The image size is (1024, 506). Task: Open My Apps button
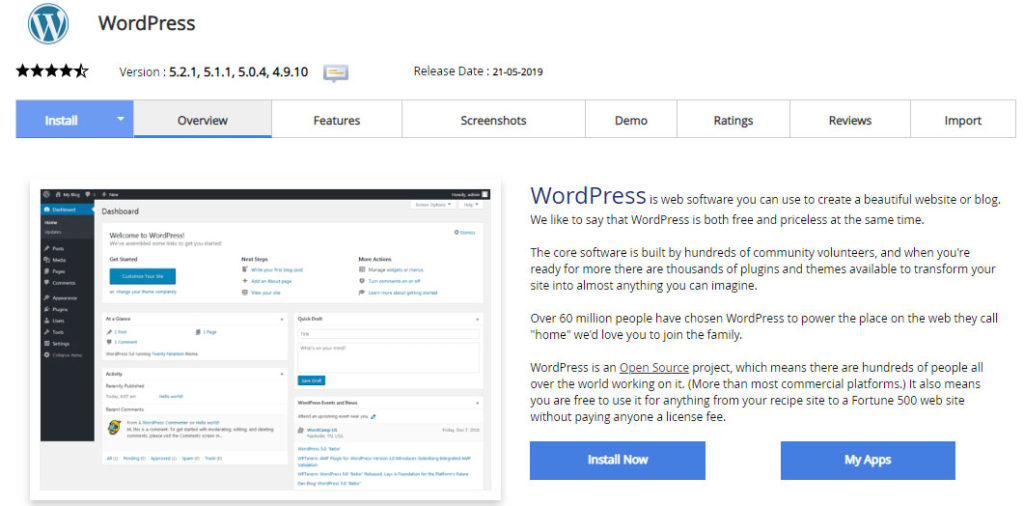(x=868, y=460)
